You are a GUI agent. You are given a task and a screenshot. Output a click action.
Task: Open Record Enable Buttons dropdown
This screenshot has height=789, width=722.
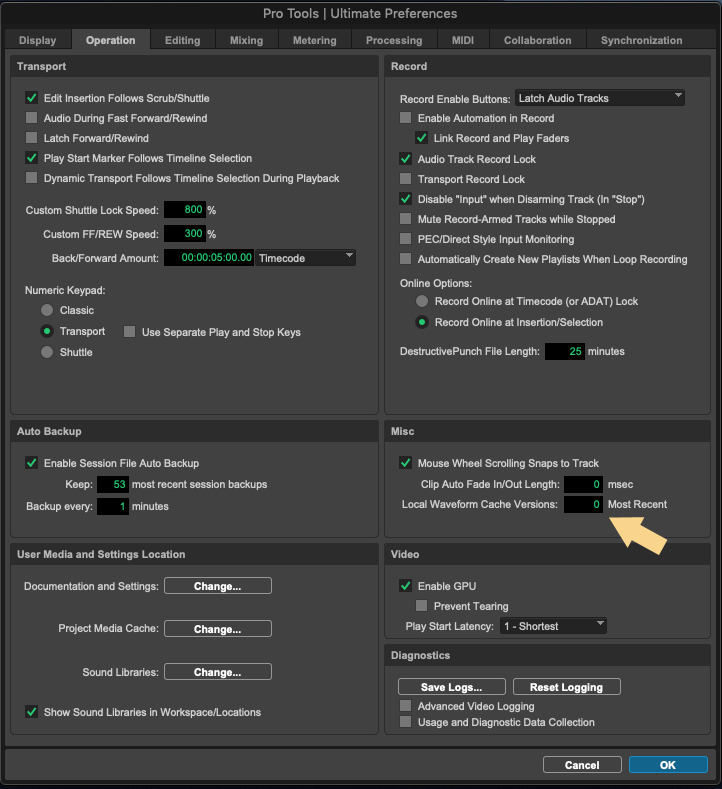[x=600, y=98]
